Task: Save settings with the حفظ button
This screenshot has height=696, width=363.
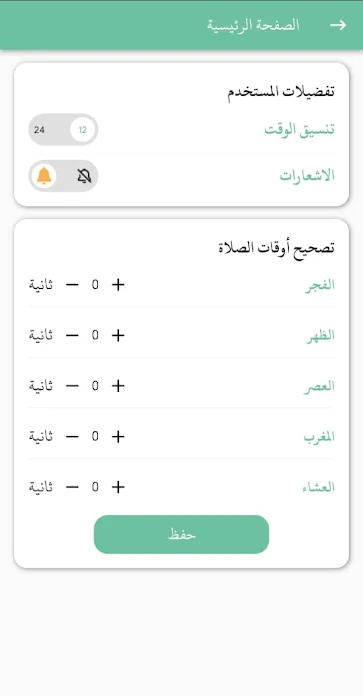Action: [181, 534]
